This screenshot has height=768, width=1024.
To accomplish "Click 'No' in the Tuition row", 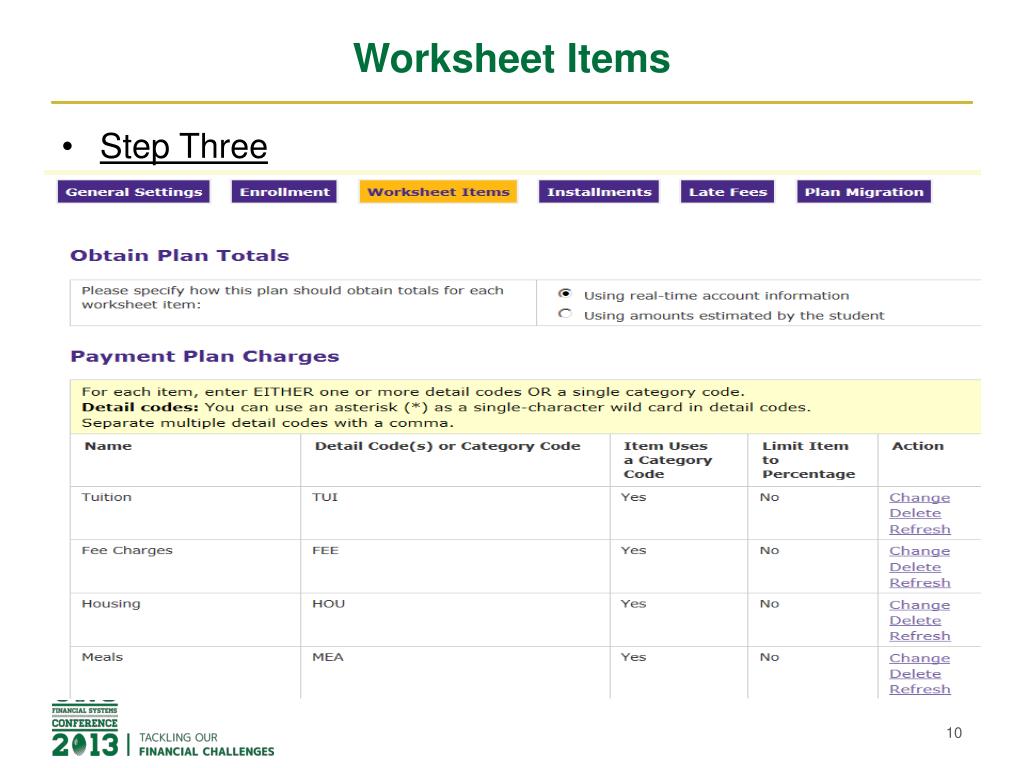I will 769,497.
